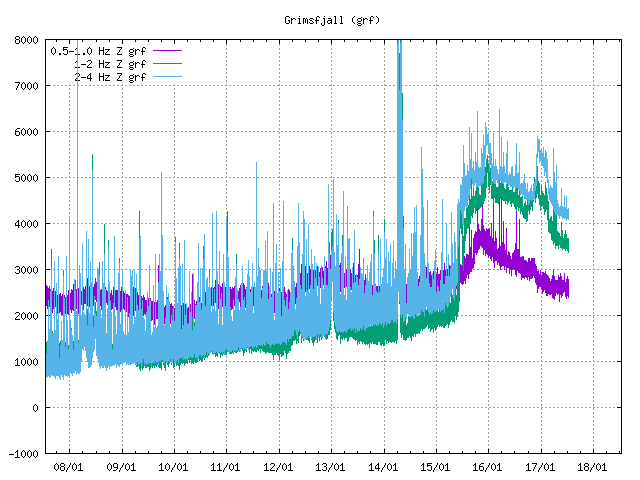Click y-axis label 2000
The height and width of the screenshot is (480, 640).
27,316
